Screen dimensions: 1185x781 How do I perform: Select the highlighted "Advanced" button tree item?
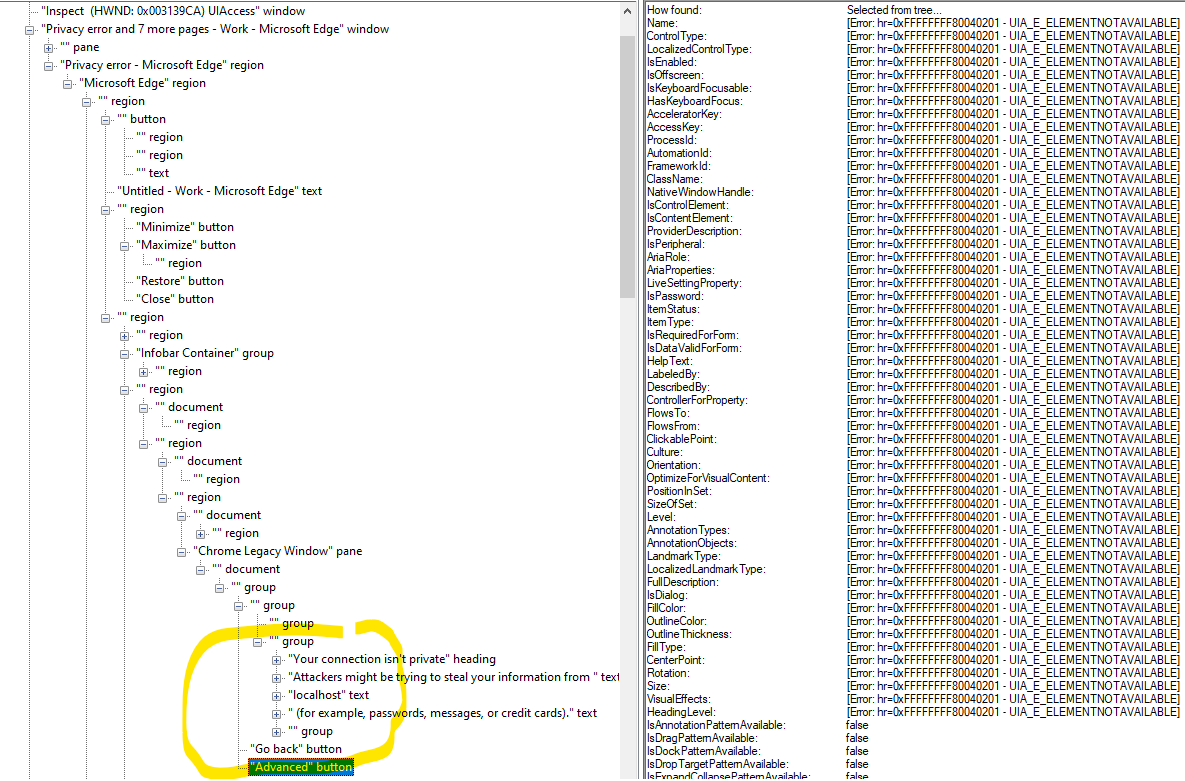(x=301, y=768)
